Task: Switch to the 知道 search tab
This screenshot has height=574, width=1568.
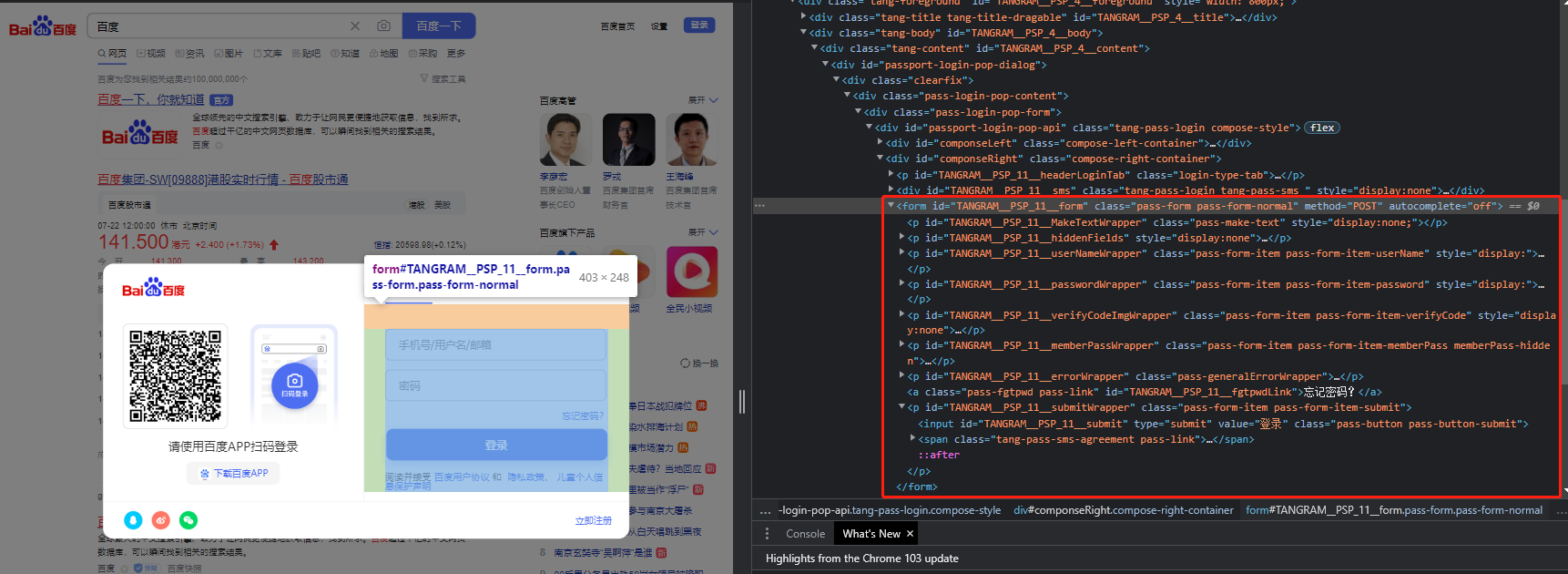Action: pos(345,54)
